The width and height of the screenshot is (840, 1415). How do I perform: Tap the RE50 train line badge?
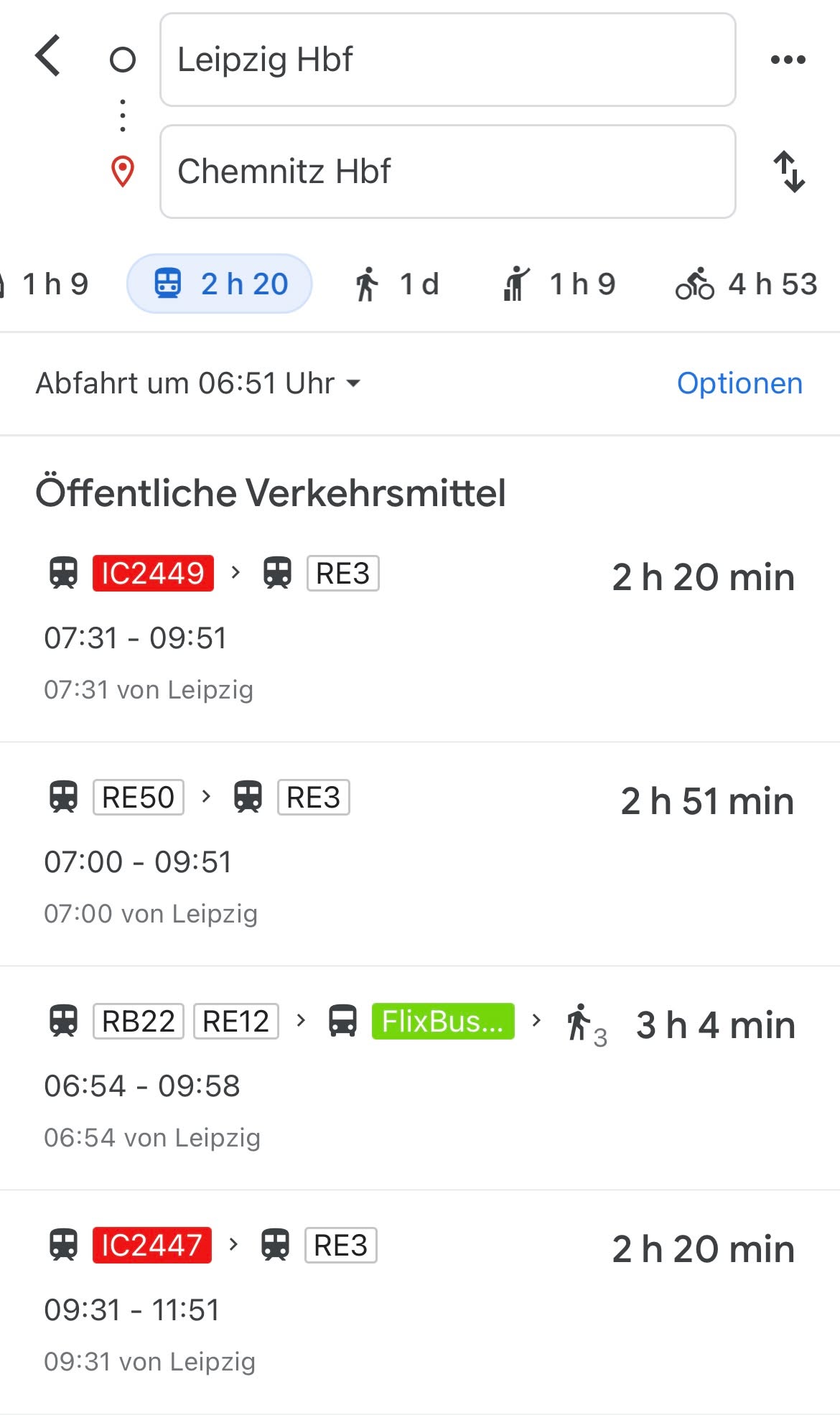[139, 797]
